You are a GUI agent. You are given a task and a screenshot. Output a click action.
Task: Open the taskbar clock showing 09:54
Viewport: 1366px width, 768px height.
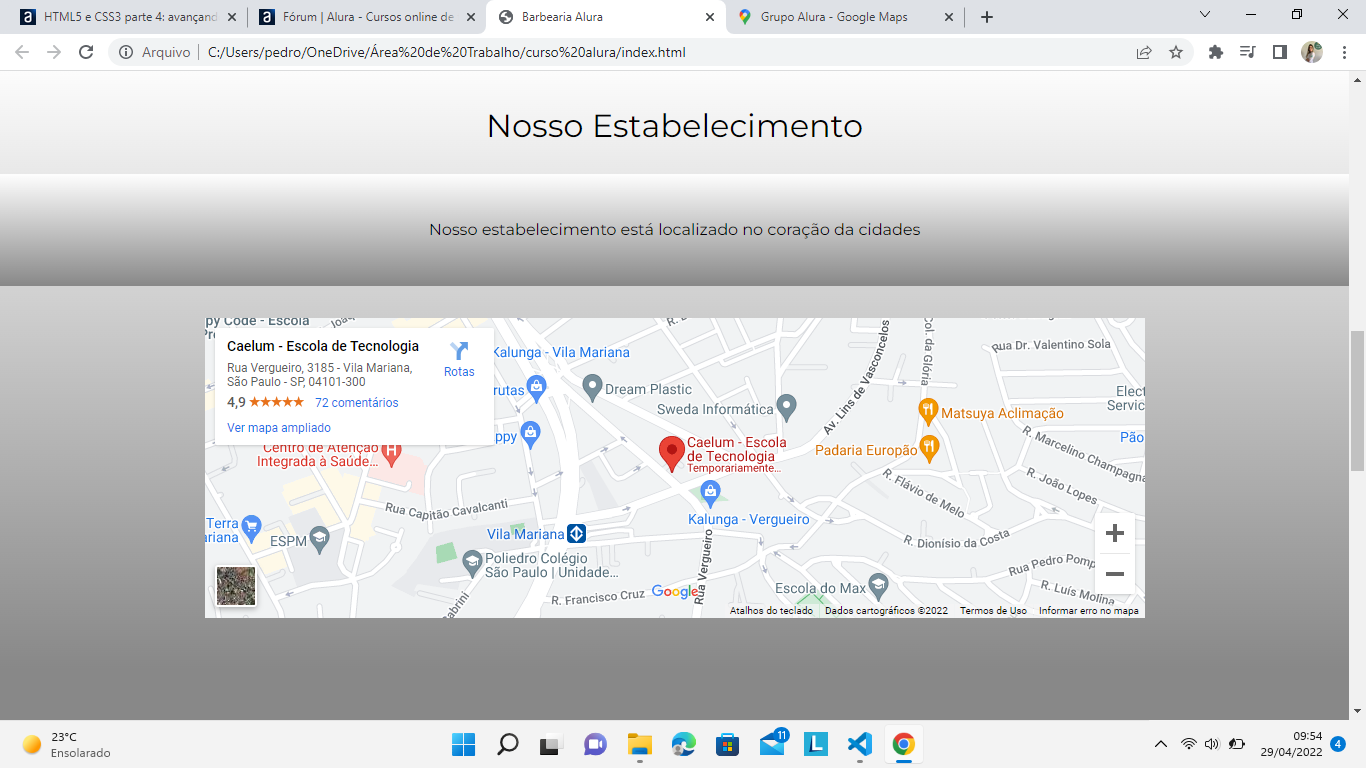1291,744
